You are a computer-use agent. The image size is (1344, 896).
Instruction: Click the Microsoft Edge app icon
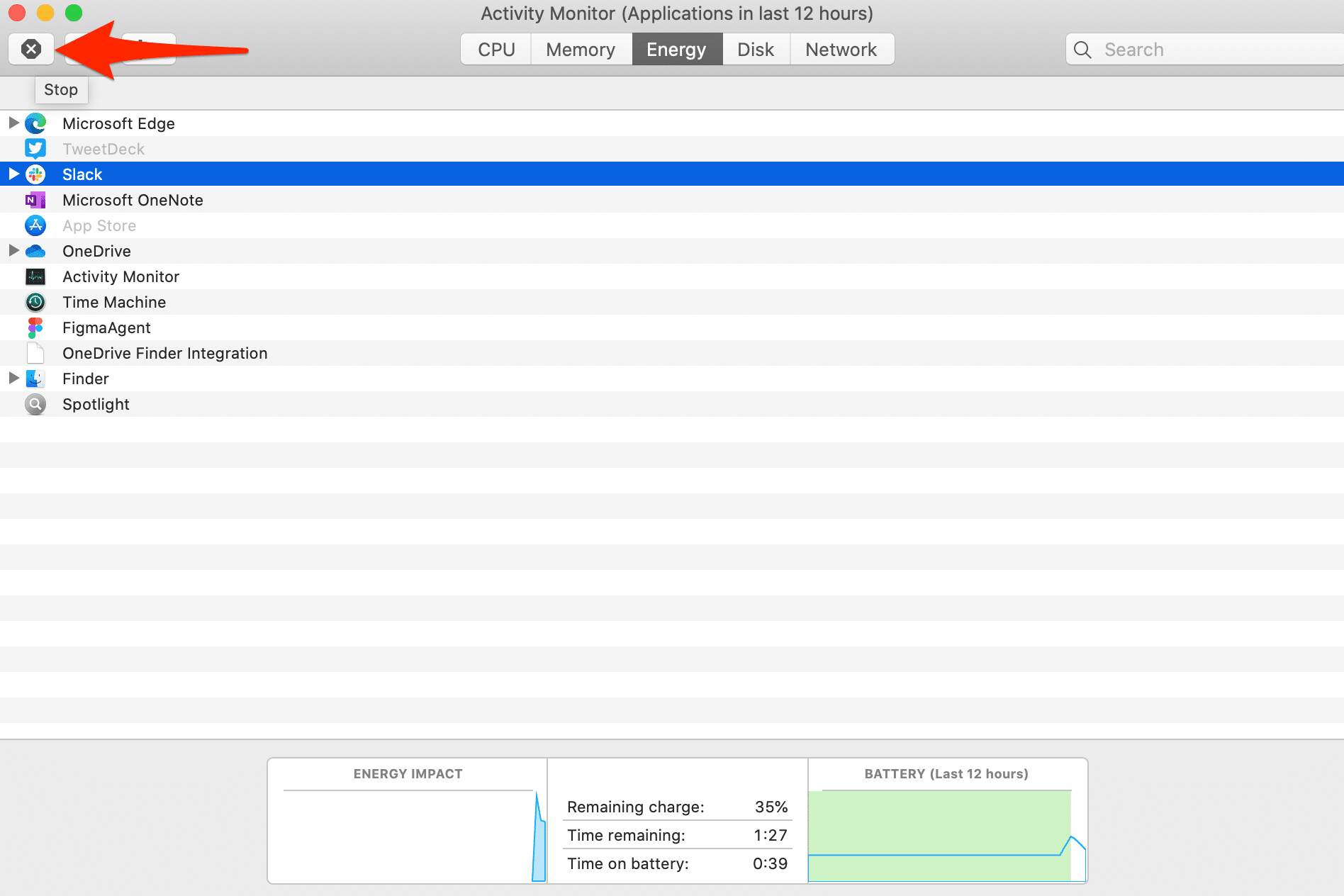pyautogui.click(x=35, y=123)
